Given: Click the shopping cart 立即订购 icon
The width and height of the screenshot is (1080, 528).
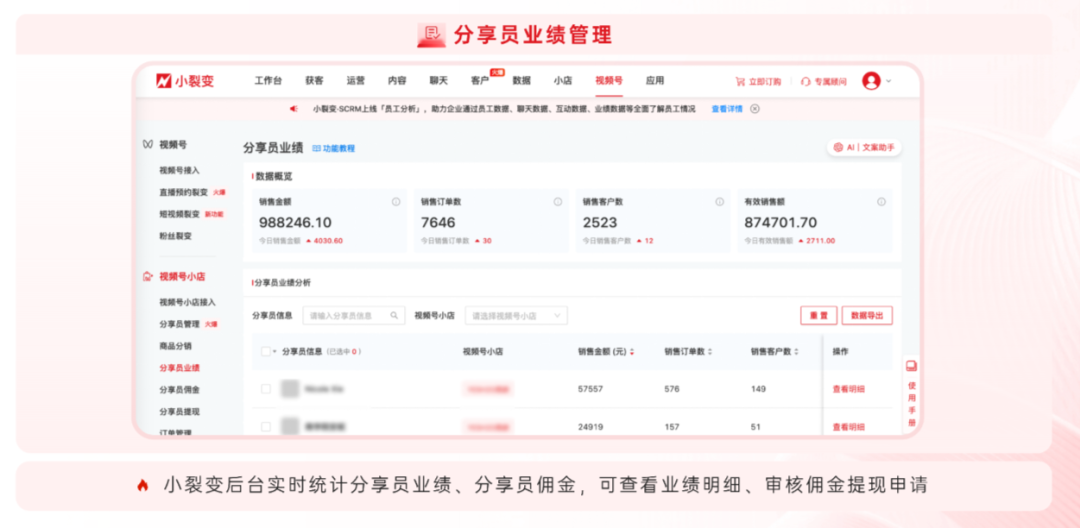Looking at the screenshot, I should tap(740, 82).
